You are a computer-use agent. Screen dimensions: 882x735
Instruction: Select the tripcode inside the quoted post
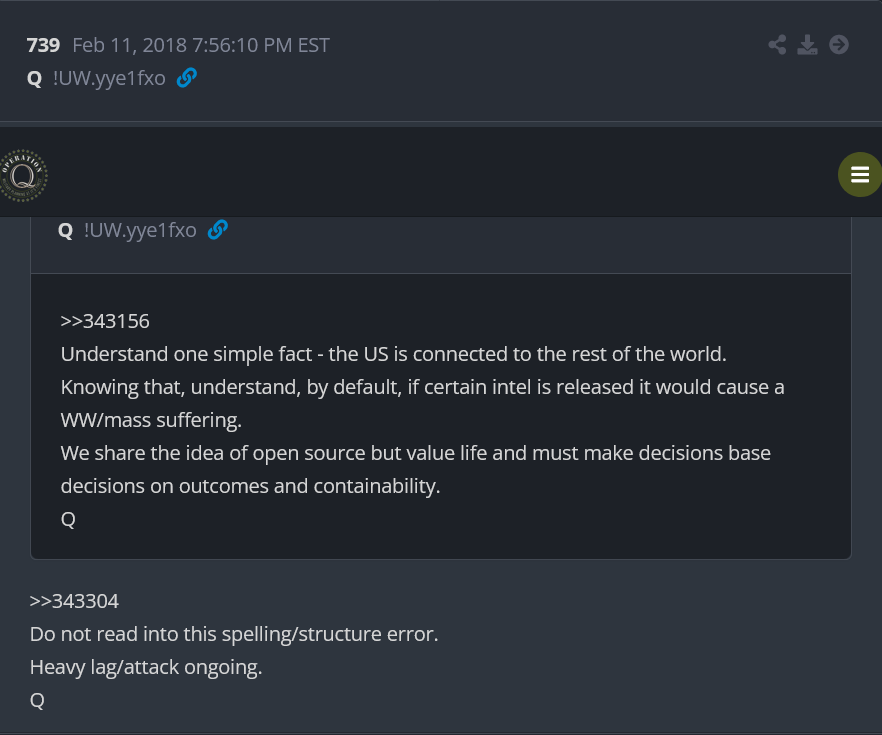(x=140, y=230)
